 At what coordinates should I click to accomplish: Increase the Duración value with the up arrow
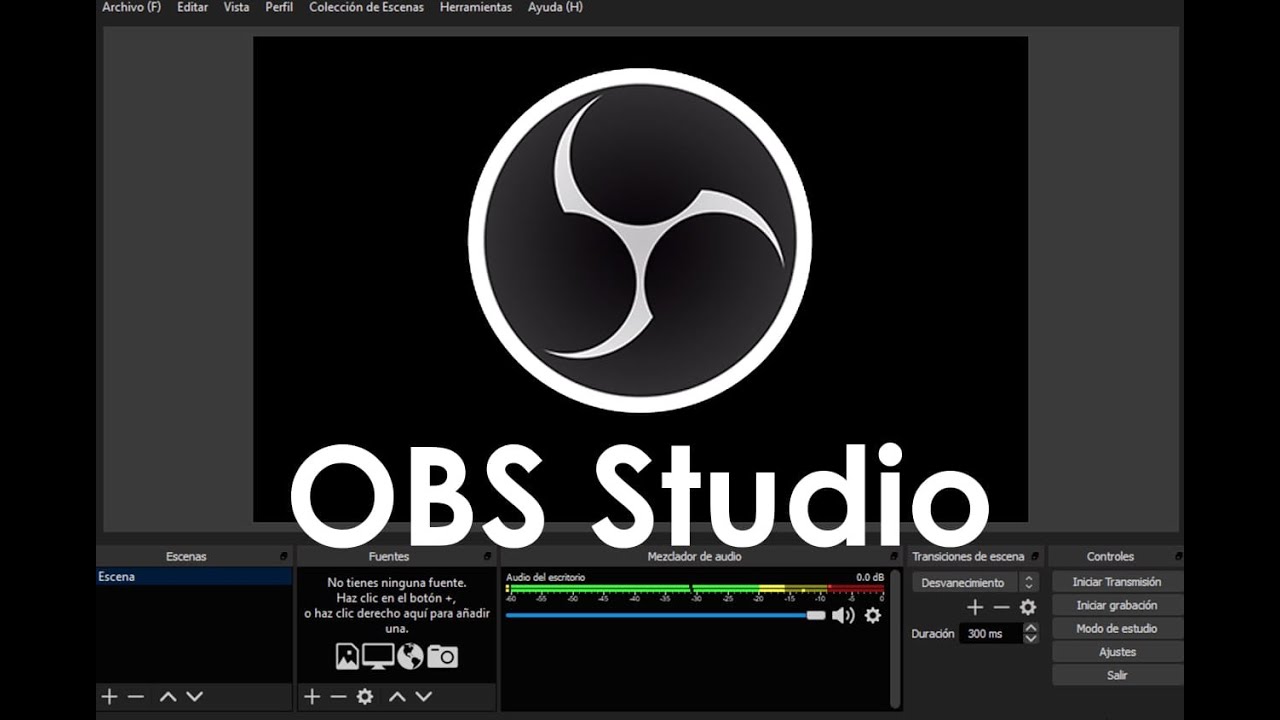coord(1031,627)
